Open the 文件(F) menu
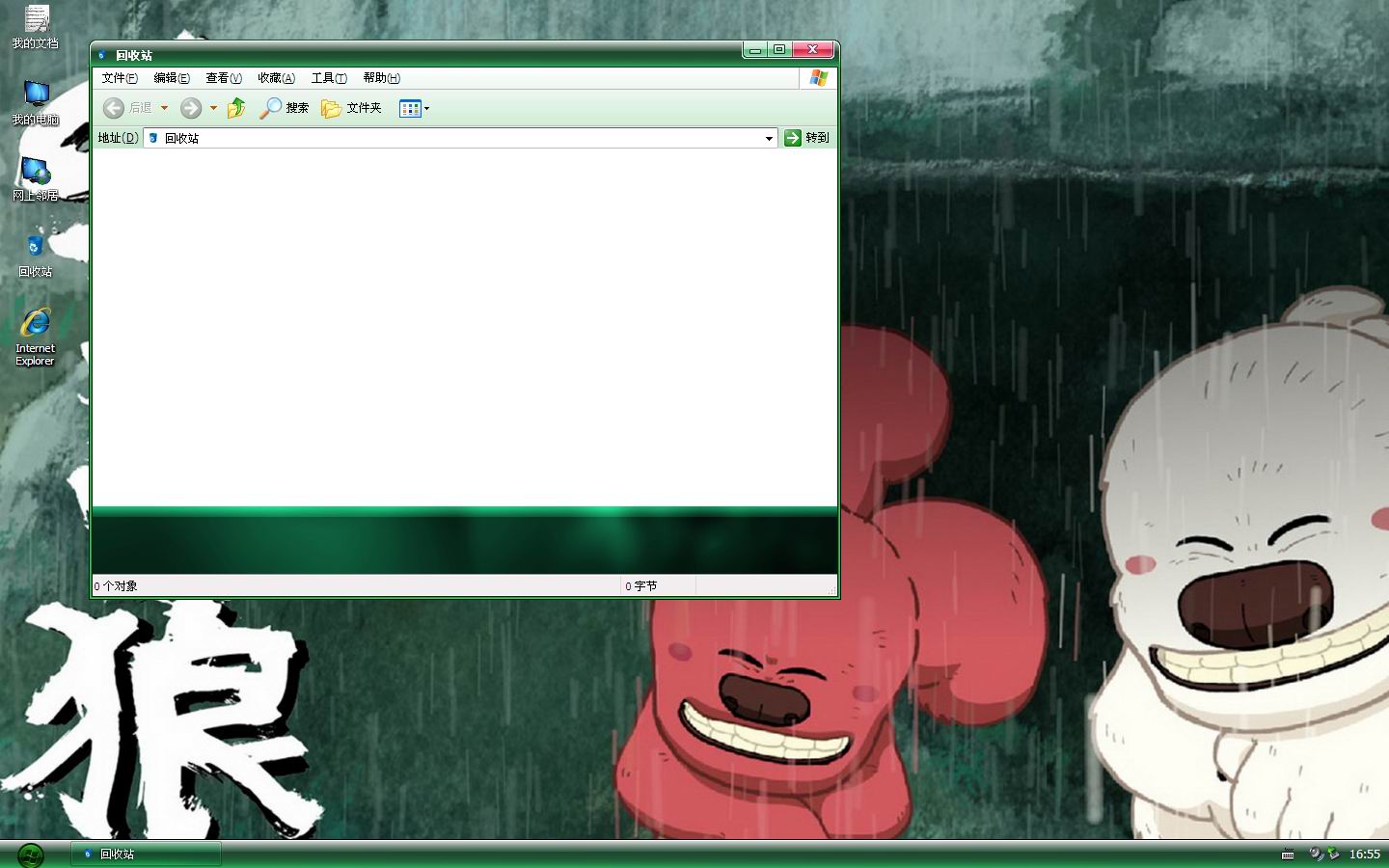Image resolution: width=1389 pixels, height=868 pixels. 120,78
